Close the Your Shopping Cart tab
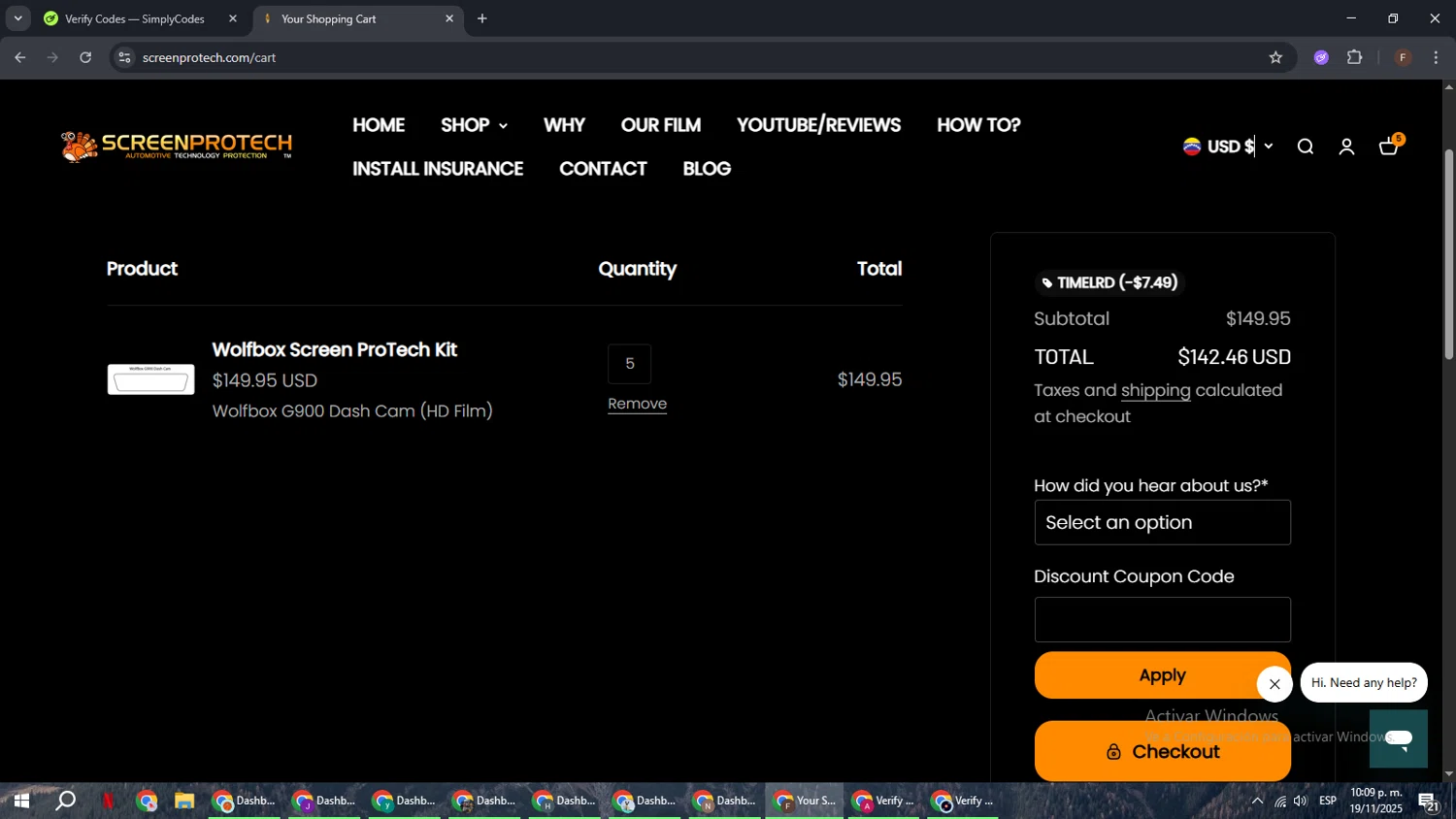The width and height of the screenshot is (1456, 819). coord(449,18)
